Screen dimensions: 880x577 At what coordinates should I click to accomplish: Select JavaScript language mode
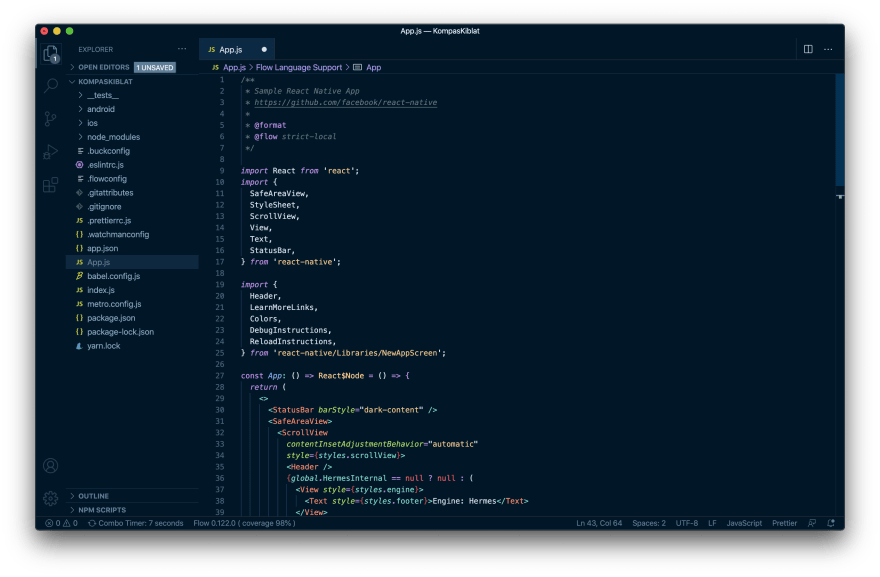point(744,523)
